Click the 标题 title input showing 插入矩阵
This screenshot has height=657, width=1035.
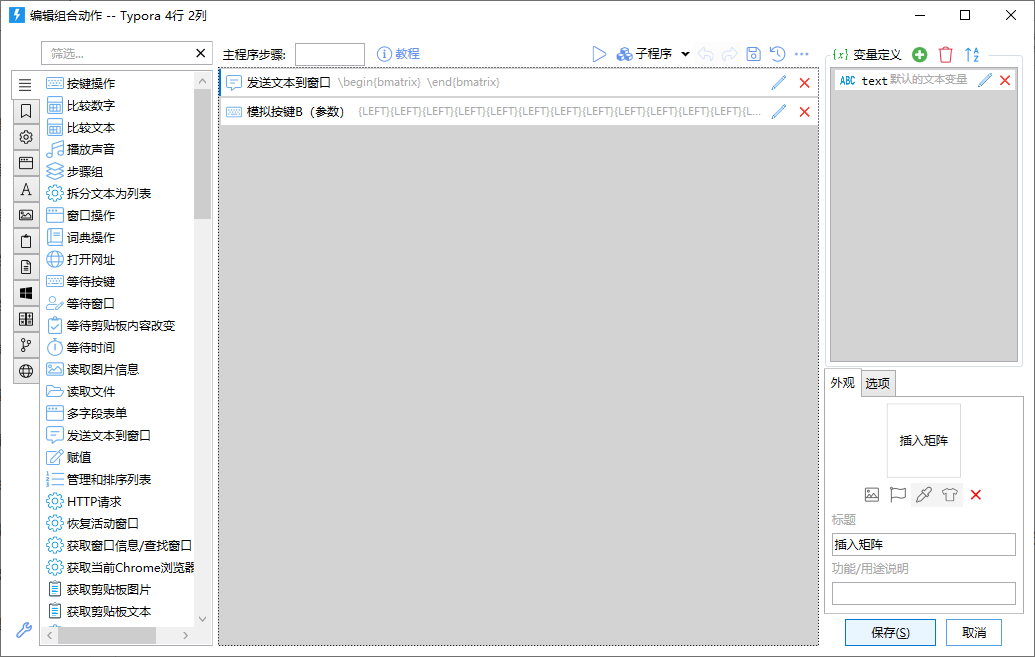(x=922, y=544)
